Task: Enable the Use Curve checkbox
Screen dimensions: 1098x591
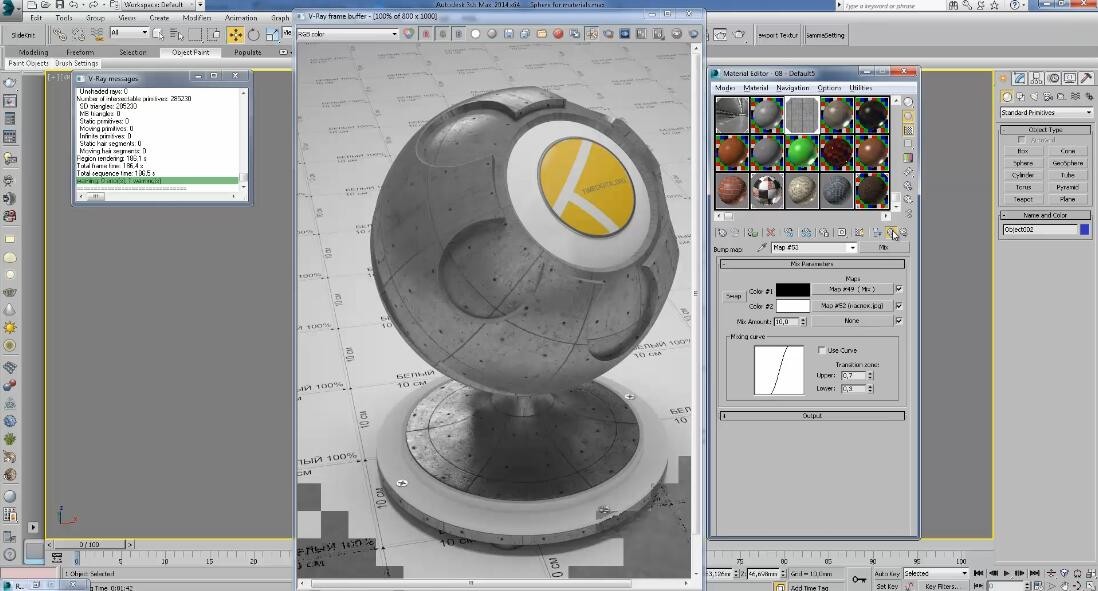Action: 822,350
